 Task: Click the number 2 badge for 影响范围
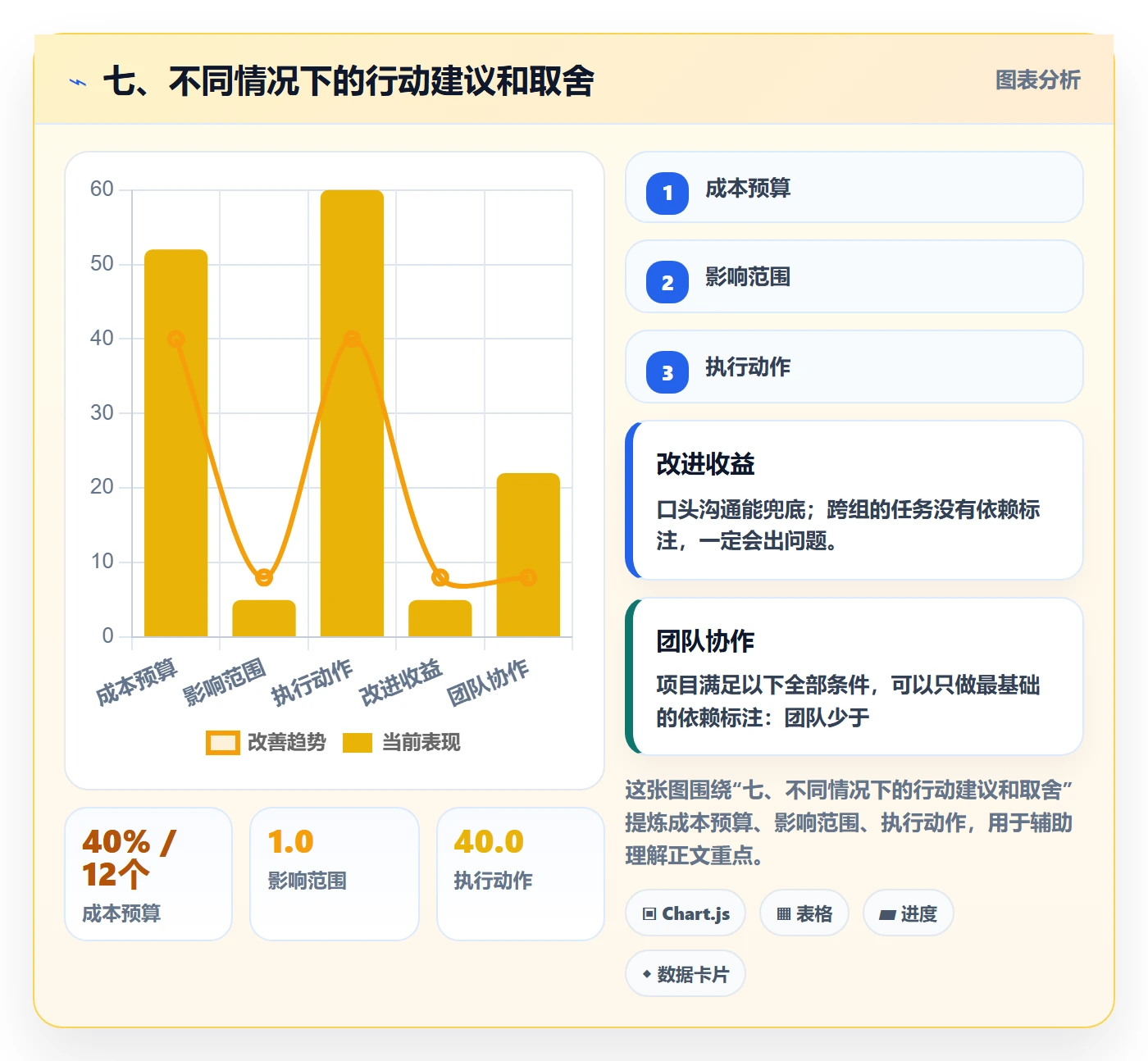pyautogui.click(x=667, y=282)
